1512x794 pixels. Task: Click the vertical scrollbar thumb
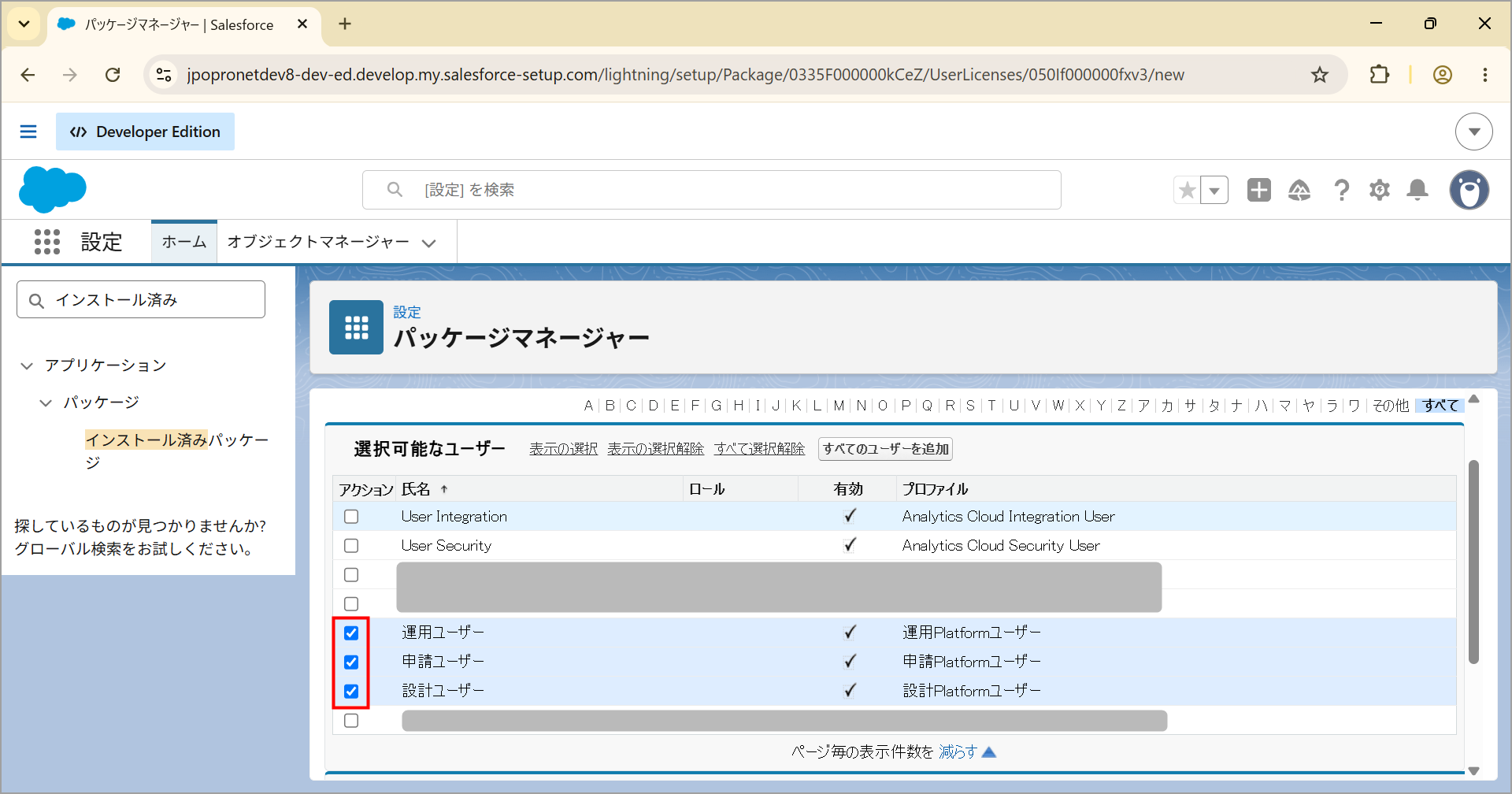[x=1473, y=562]
